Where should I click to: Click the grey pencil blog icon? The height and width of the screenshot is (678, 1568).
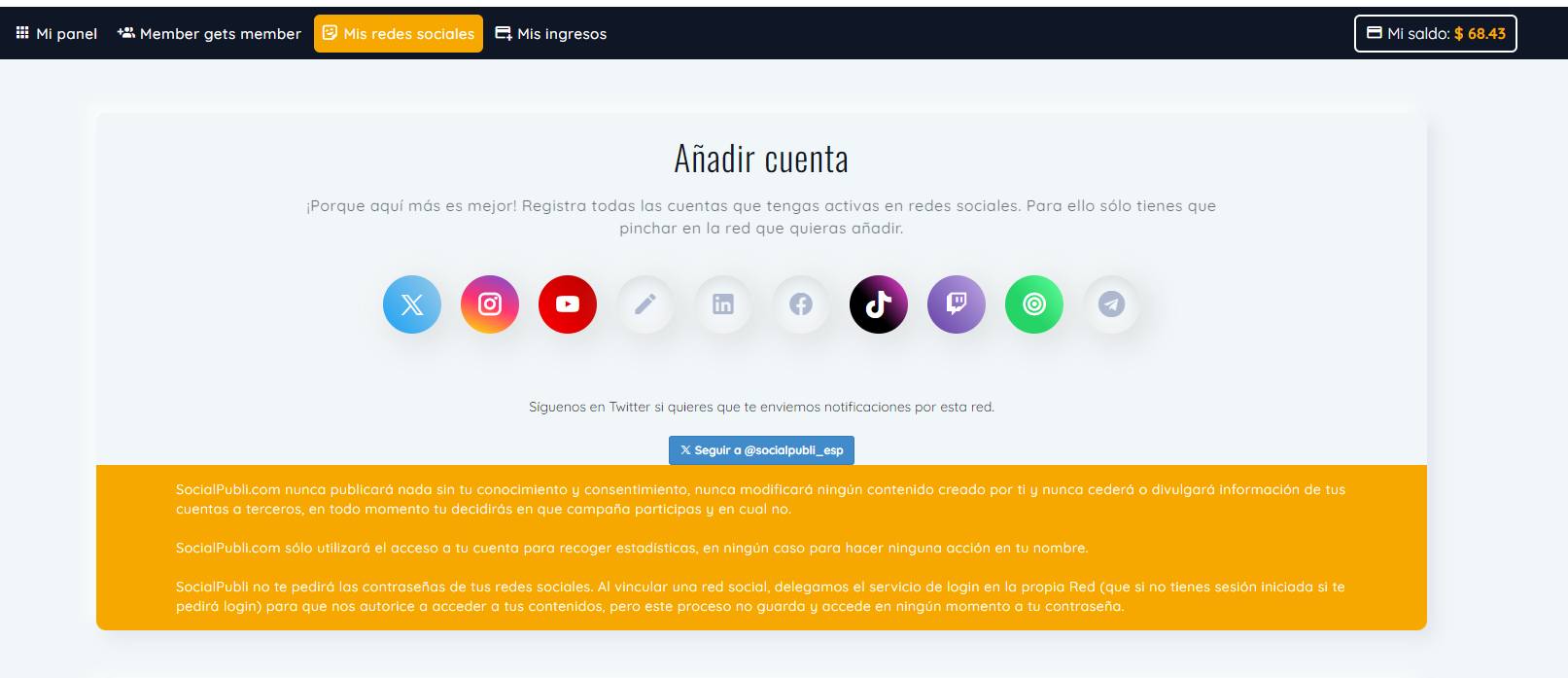[645, 304]
